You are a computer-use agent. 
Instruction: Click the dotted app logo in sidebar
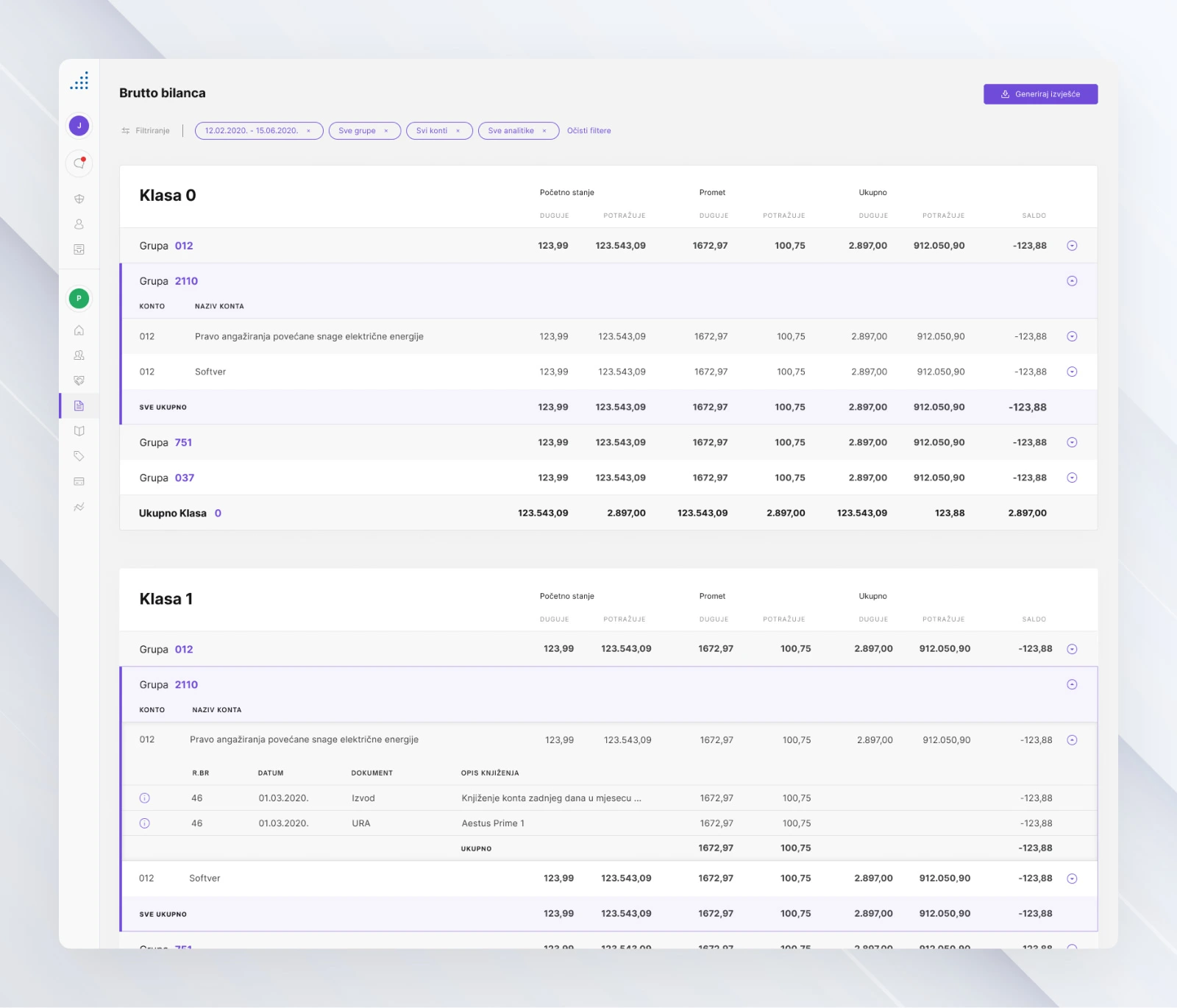tap(79, 81)
